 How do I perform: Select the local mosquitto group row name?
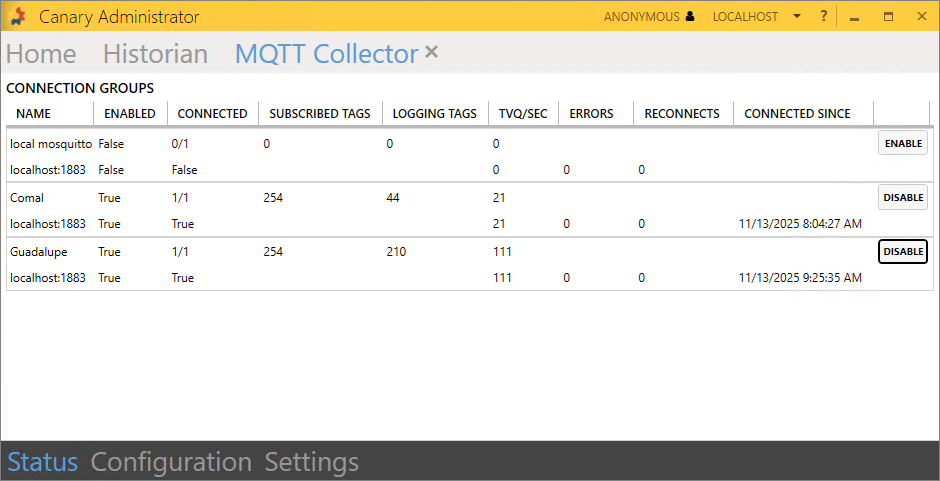pyautogui.click(x=51, y=144)
